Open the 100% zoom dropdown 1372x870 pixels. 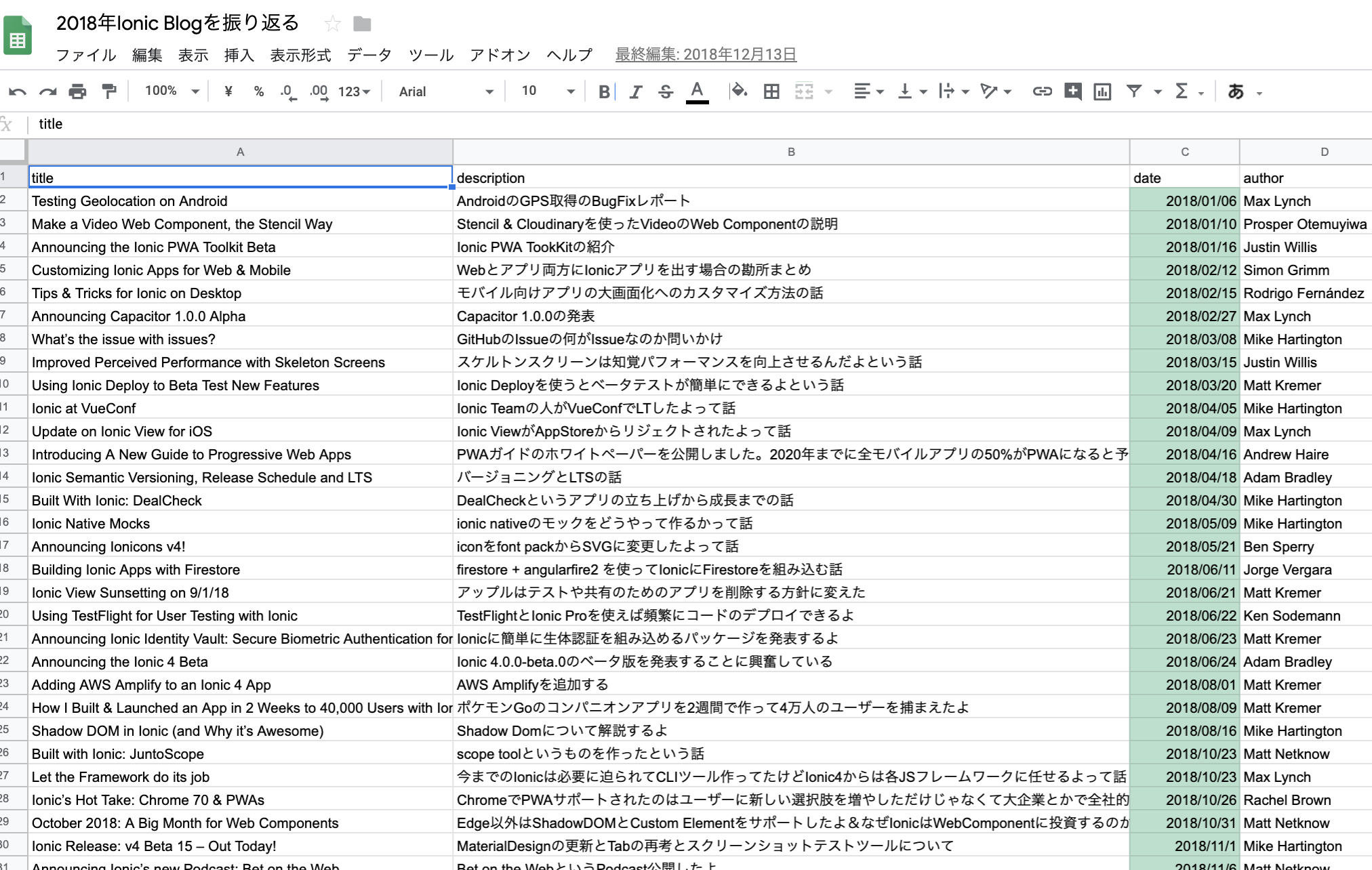point(171,91)
